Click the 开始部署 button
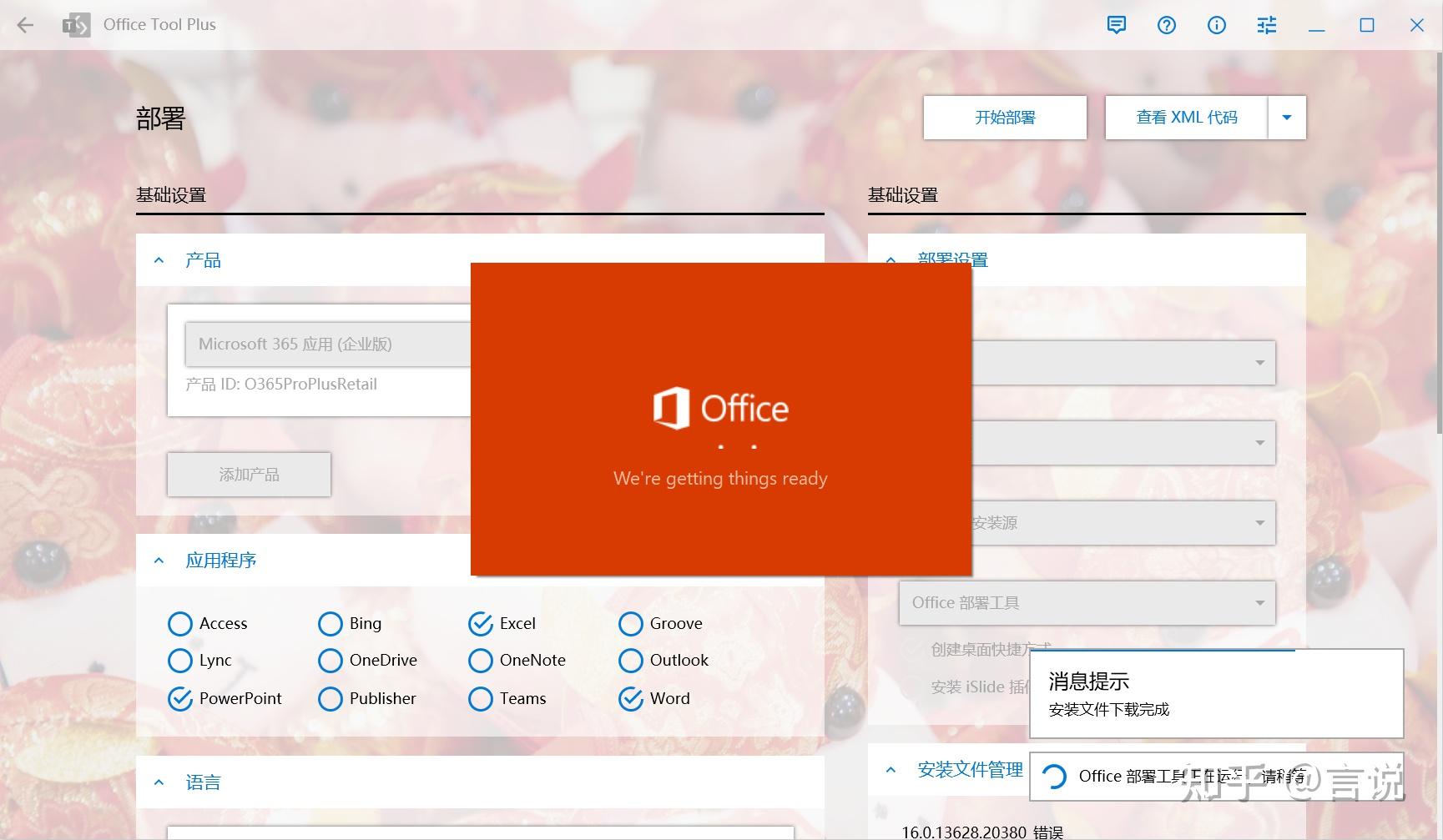The height and width of the screenshot is (840, 1443). pyautogui.click(x=1004, y=117)
